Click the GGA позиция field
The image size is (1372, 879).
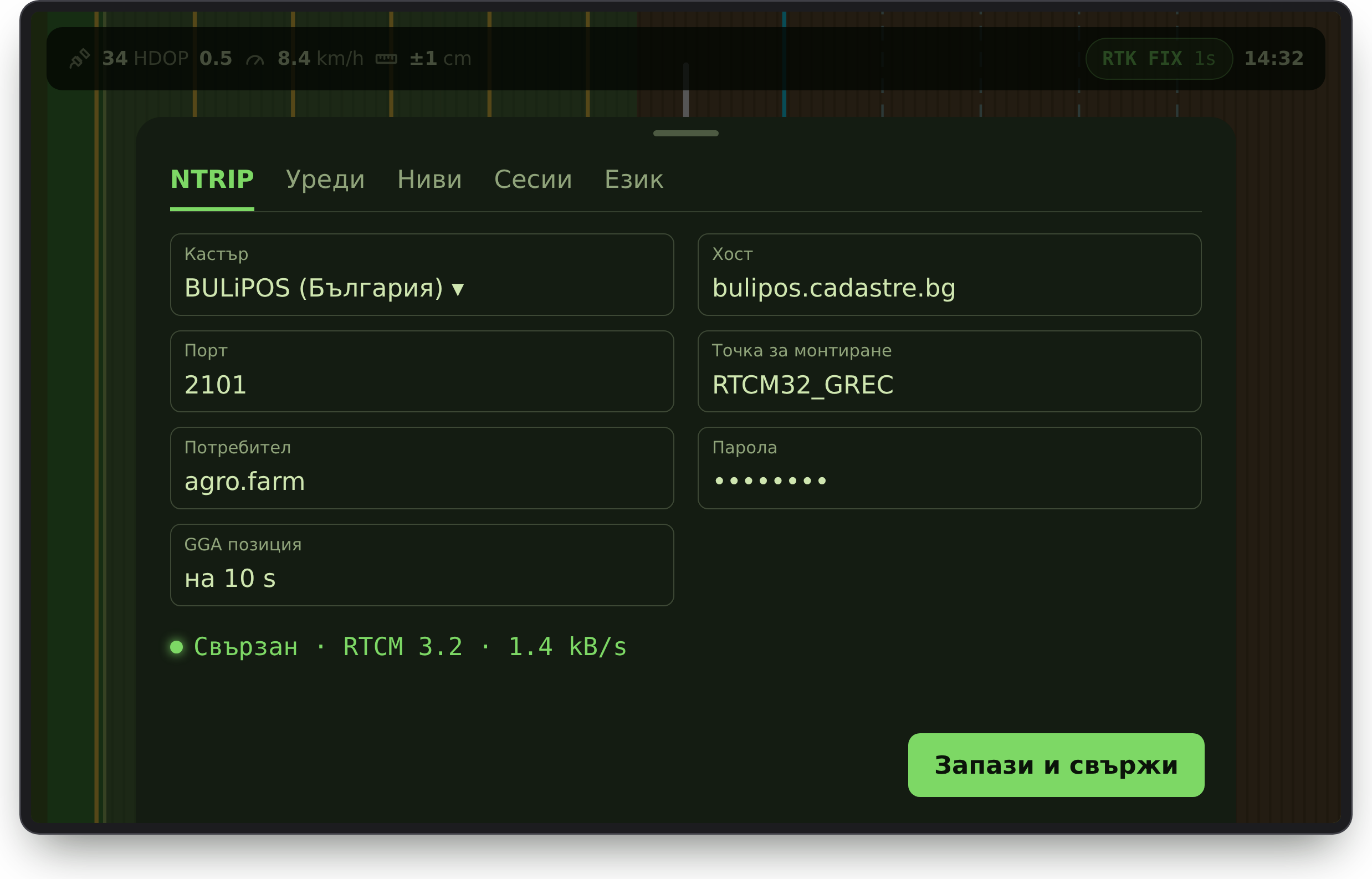[x=422, y=565]
